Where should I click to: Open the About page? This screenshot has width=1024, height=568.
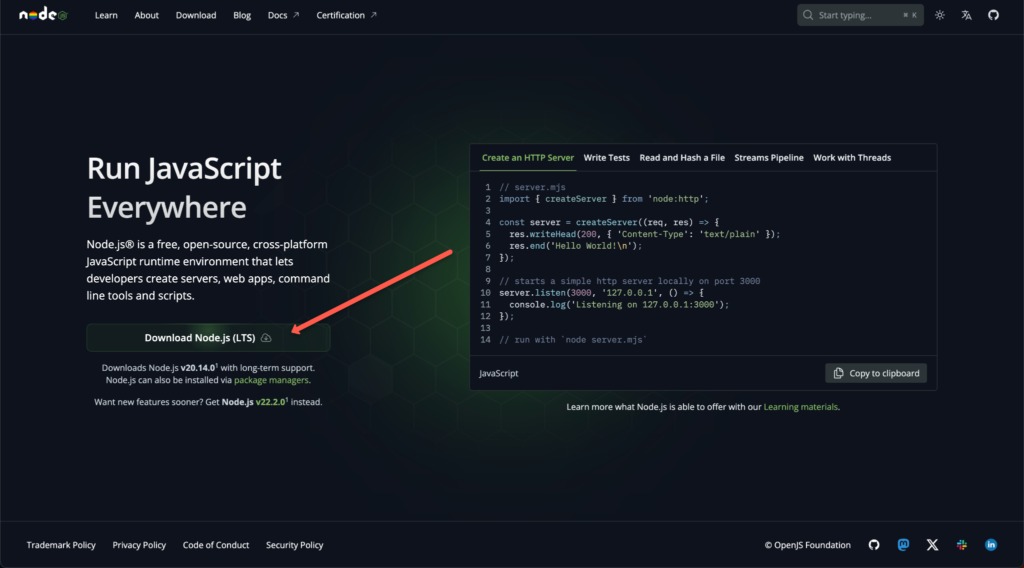(x=146, y=15)
